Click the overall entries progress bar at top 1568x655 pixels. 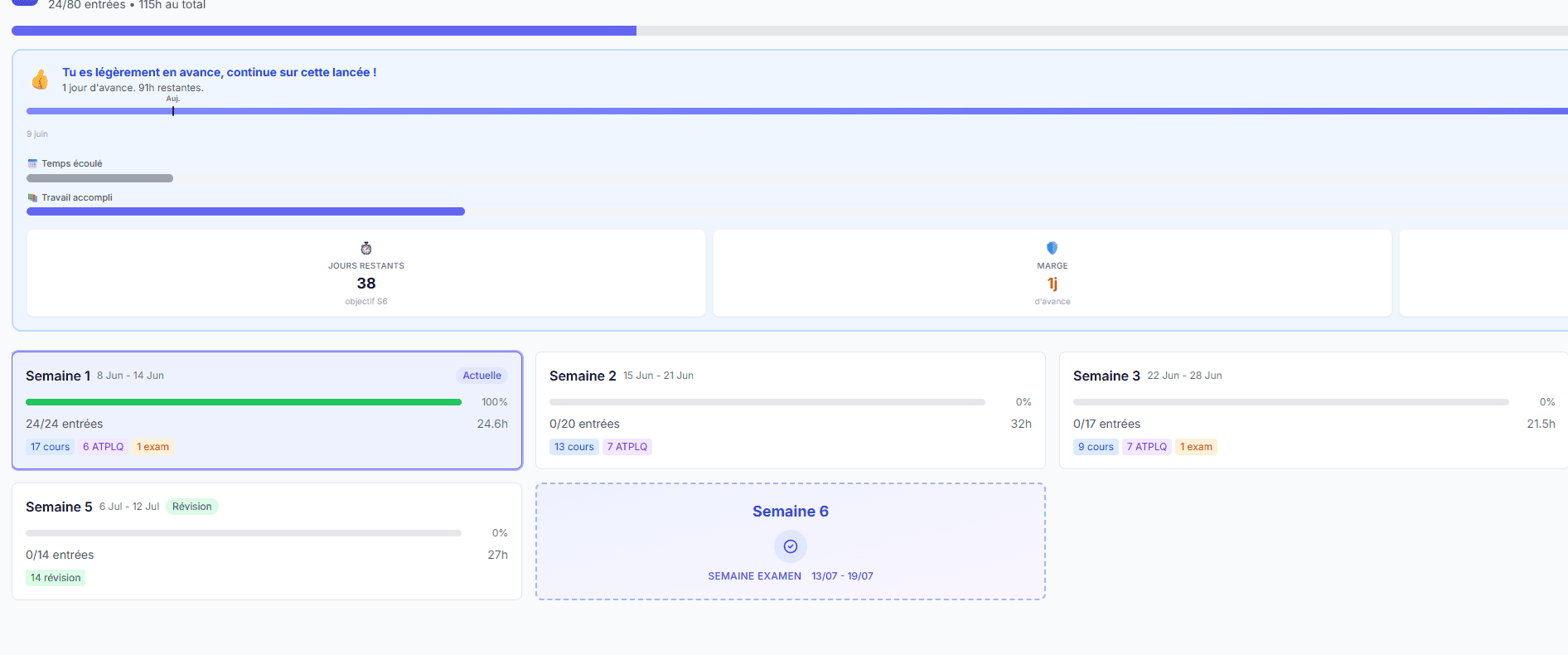point(790,31)
